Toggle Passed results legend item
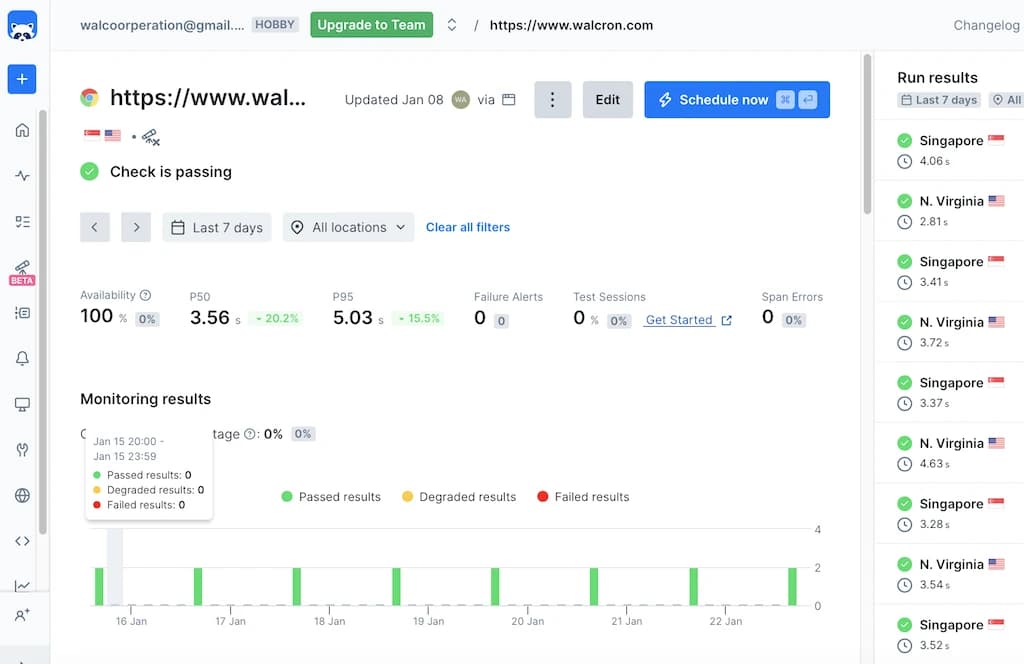1024x664 pixels. [x=331, y=497]
